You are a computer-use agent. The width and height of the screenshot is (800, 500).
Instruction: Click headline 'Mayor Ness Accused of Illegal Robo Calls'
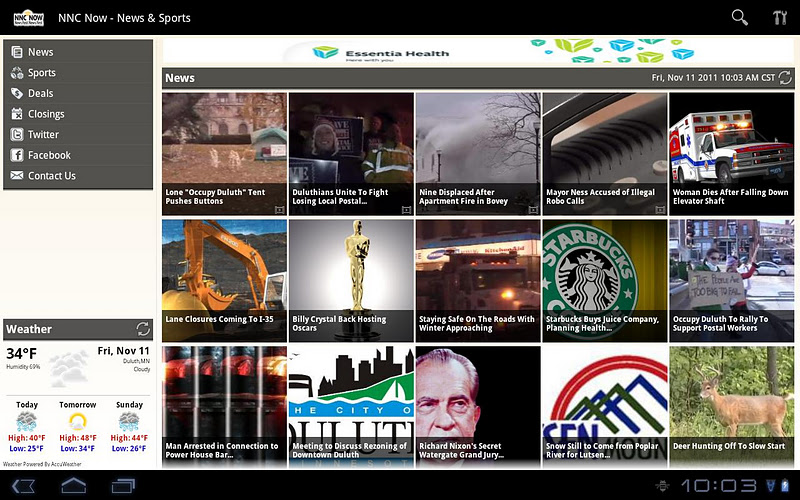pos(601,196)
